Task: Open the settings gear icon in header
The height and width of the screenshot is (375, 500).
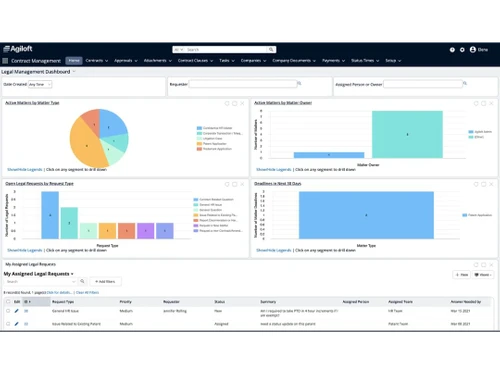Action: click(462, 50)
